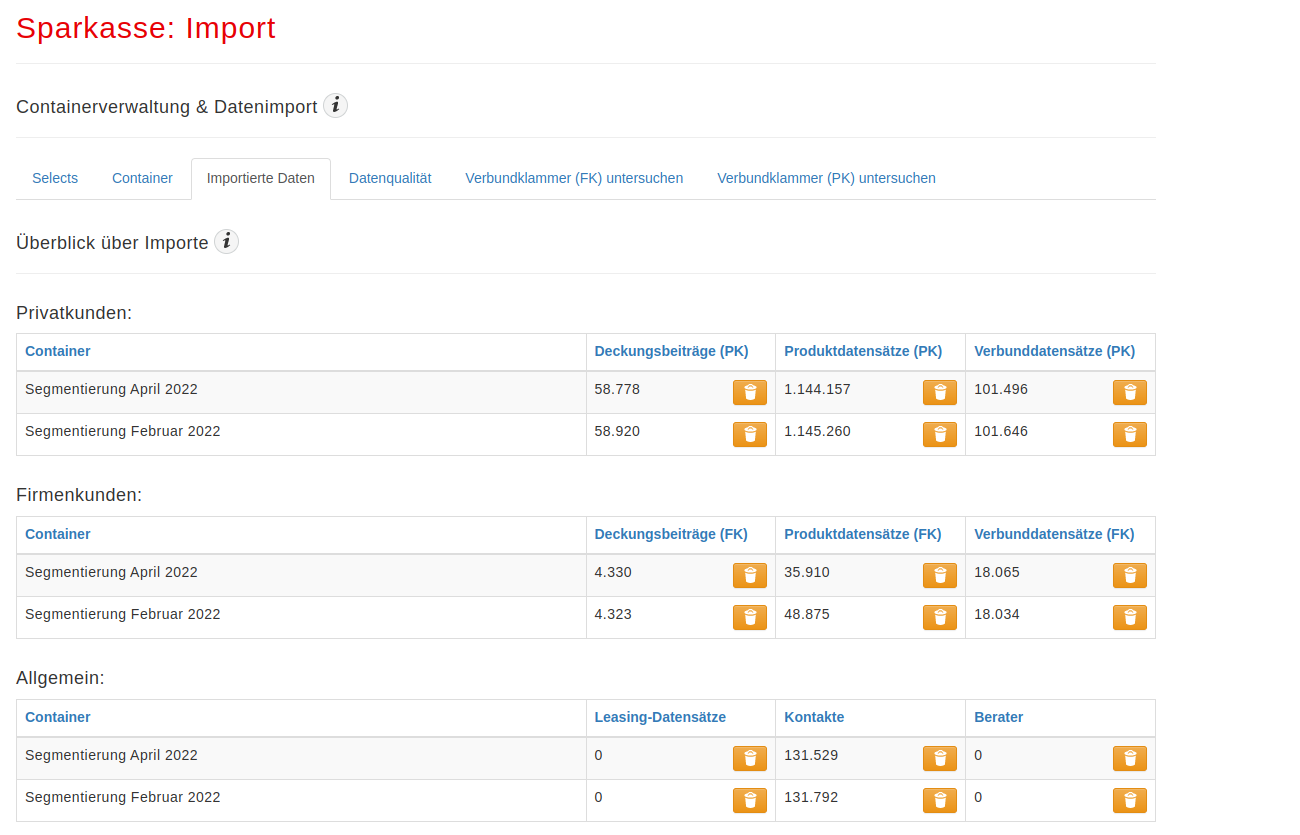Click the value 131.529
Viewport: 1300px width, 835px height.
point(811,755)
